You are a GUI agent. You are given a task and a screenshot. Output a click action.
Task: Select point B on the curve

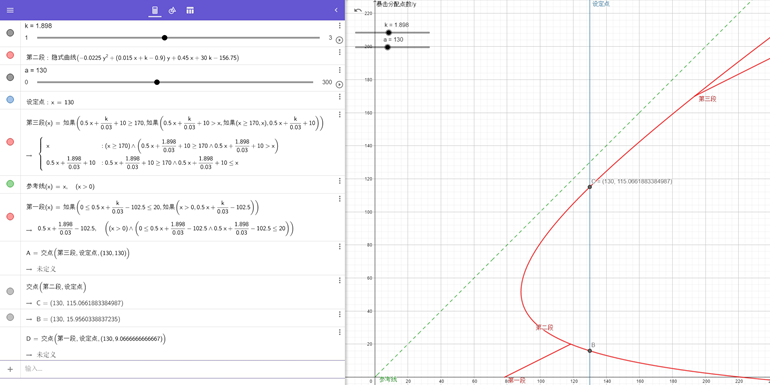[x=590, y=350]
